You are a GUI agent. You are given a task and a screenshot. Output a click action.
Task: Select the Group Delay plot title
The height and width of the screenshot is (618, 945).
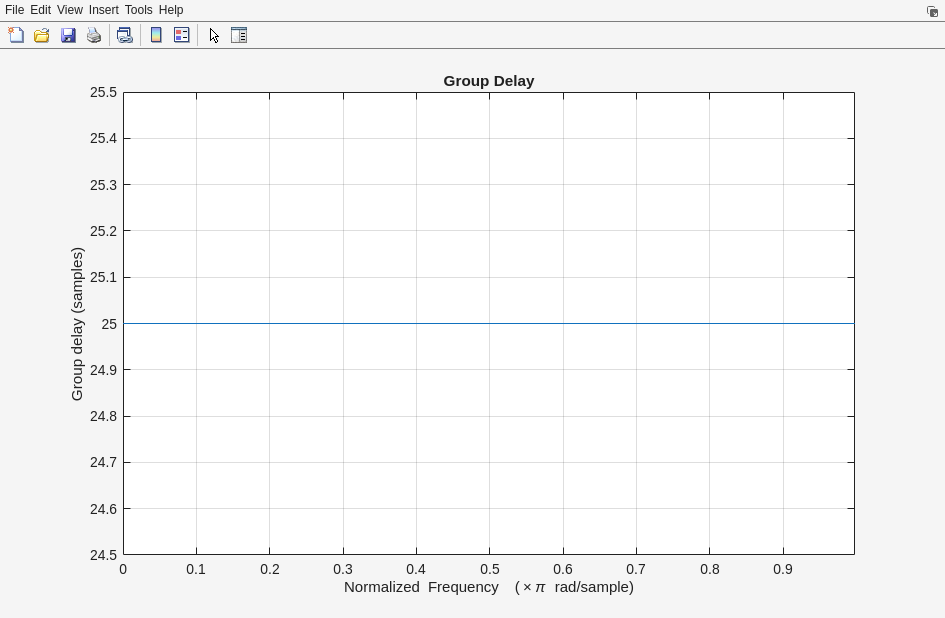(488, 81)
